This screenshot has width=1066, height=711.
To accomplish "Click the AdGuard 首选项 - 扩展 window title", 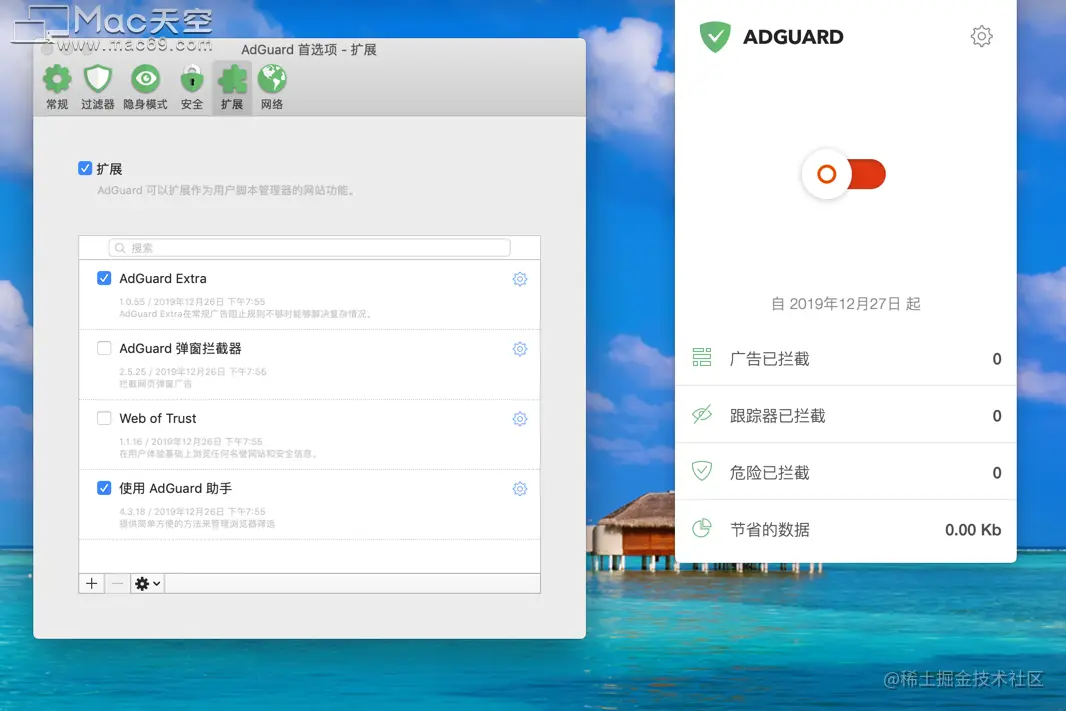I will coord(309,50).
